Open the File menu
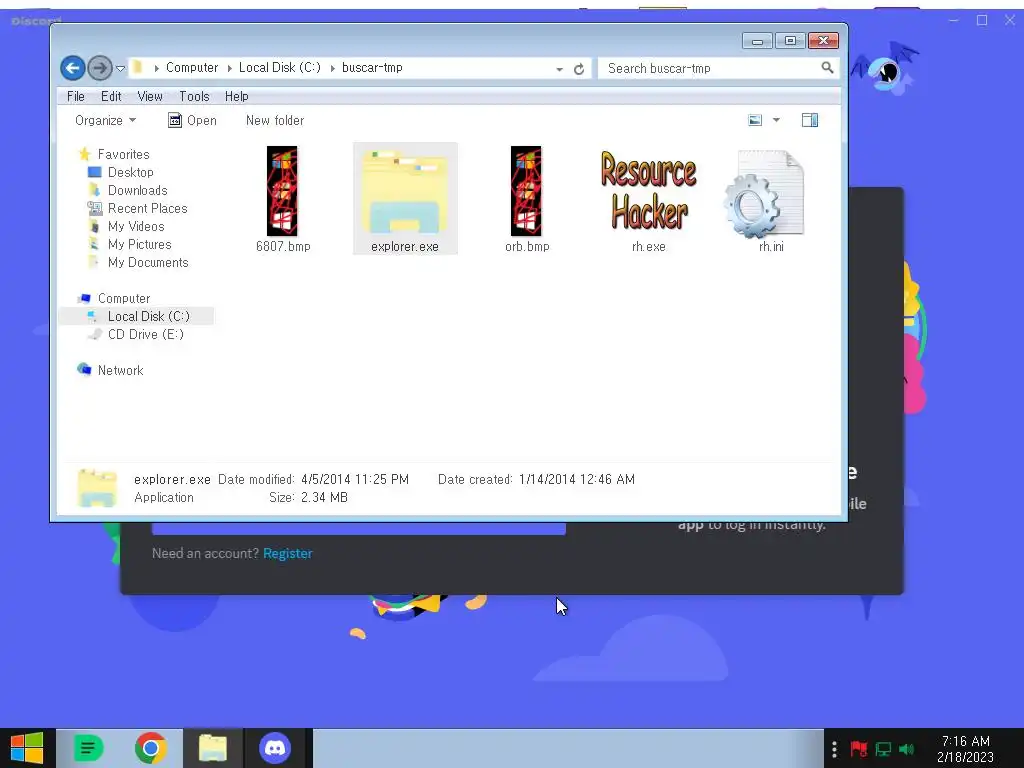Viewport: 1024px width, 768px height. pos(76,96)
